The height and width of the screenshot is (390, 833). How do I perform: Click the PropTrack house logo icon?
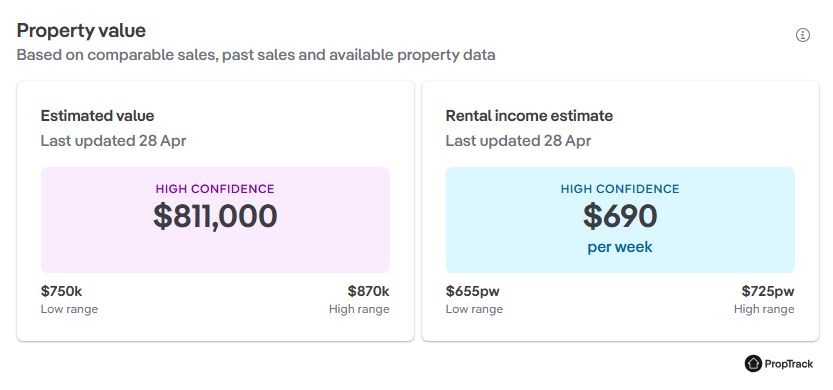point(753,363)
